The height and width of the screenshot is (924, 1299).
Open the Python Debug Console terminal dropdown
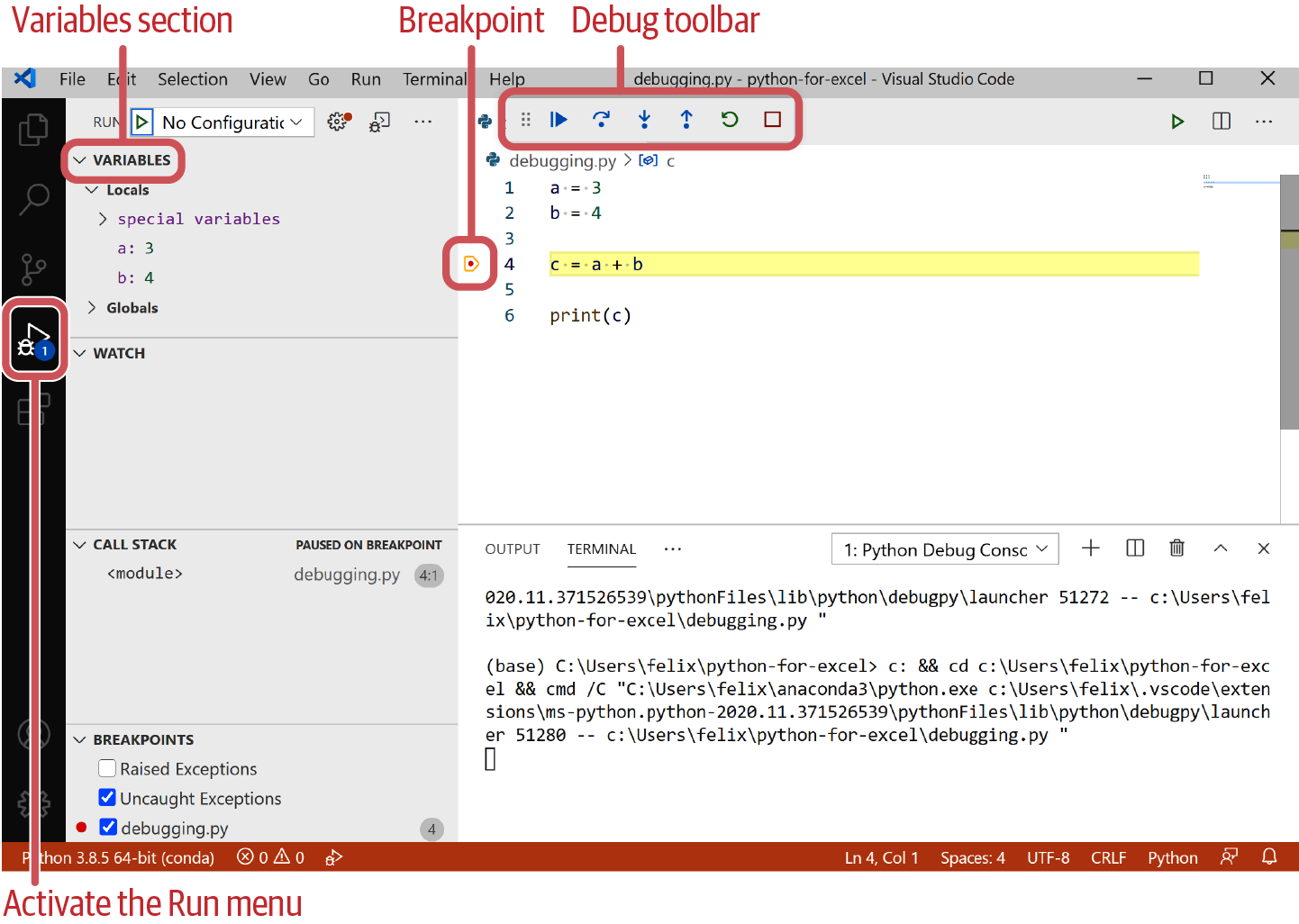pos(945,549)
